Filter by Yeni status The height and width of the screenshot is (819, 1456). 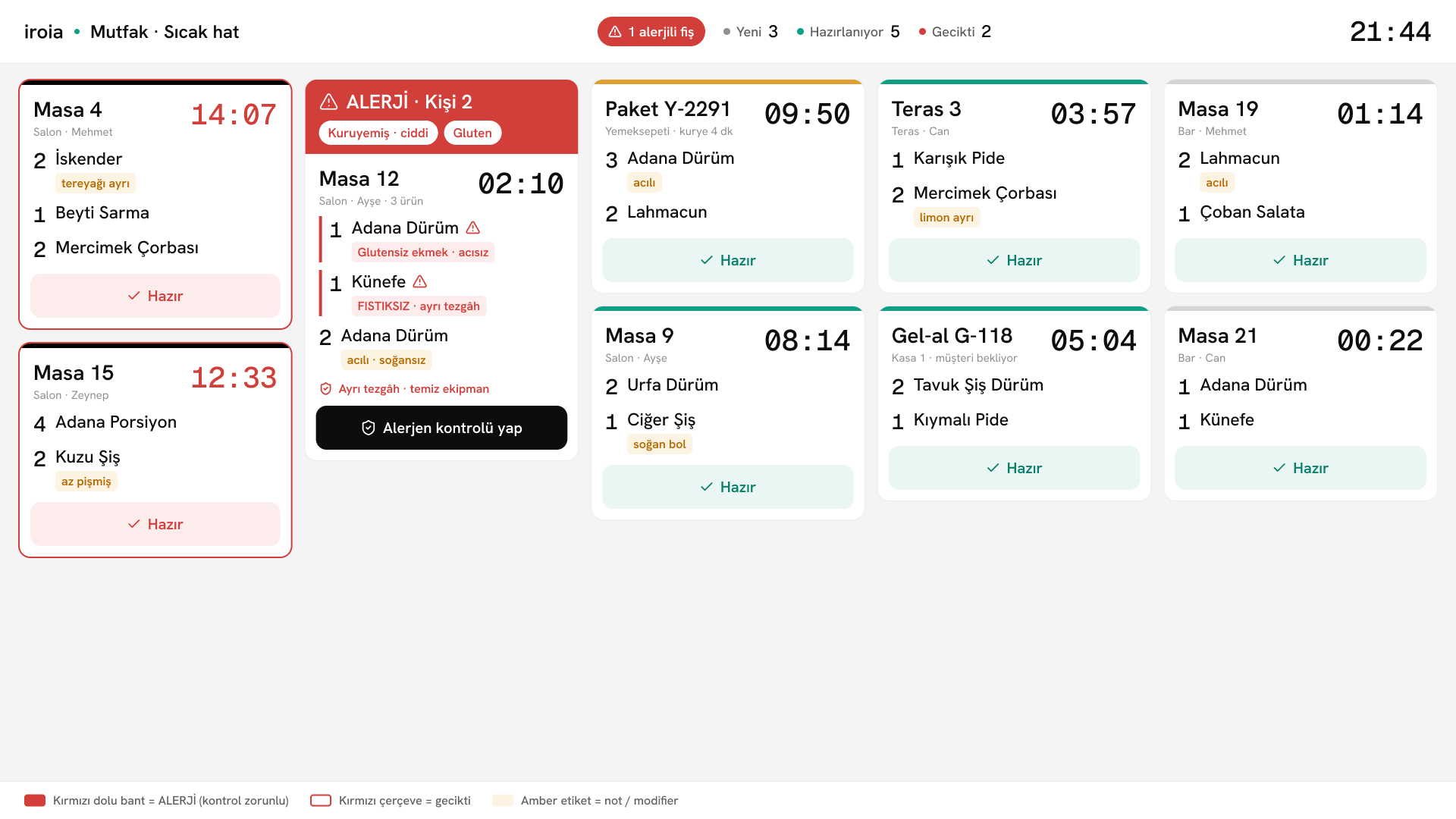751,32
